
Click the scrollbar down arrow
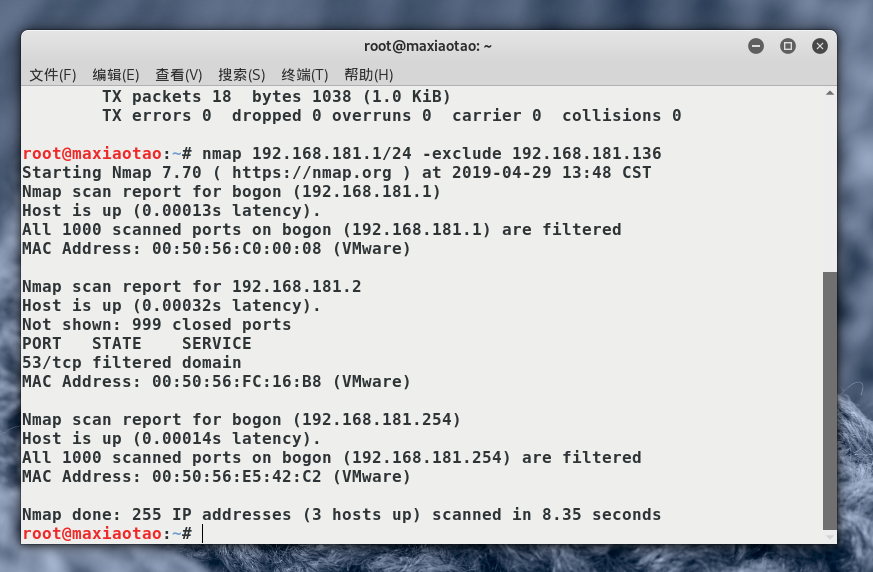830,537
